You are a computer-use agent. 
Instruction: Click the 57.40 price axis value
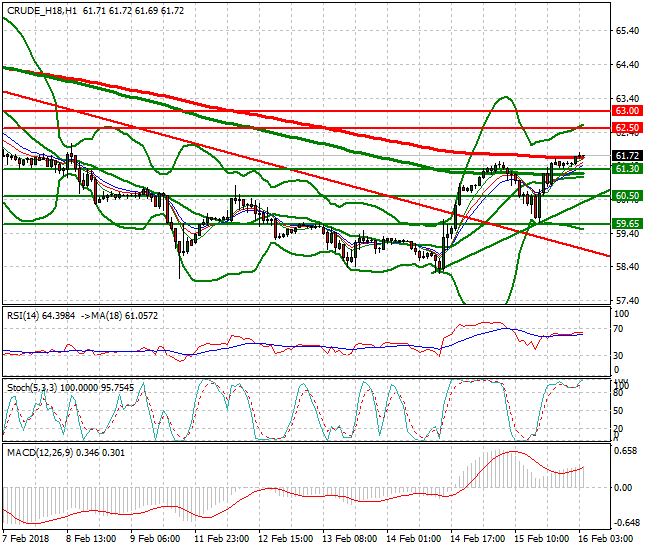627,300
